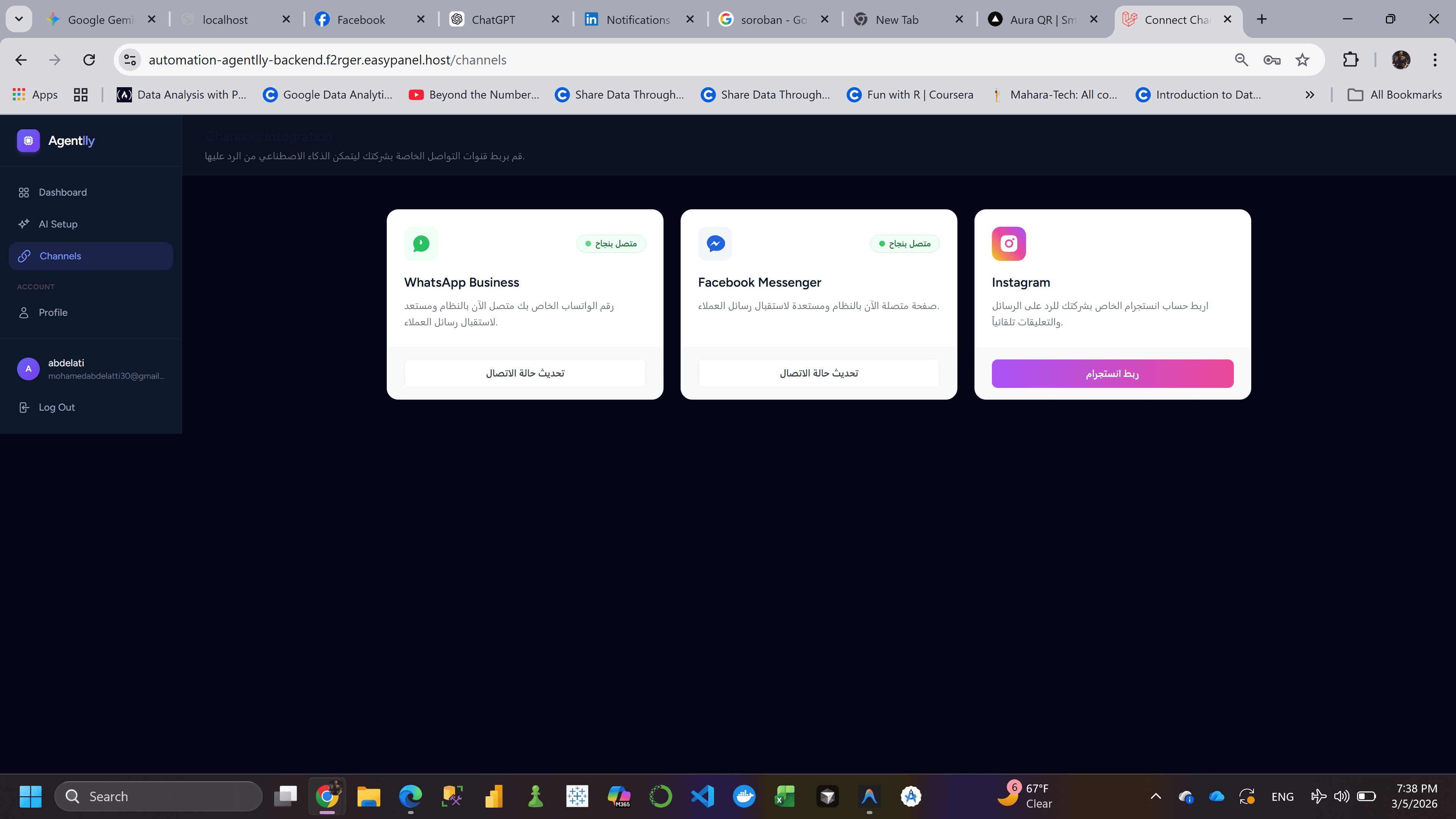The image size is (1456, 819).
Task: Open Beyond the Number... bookmark
Action: (474, 95)
